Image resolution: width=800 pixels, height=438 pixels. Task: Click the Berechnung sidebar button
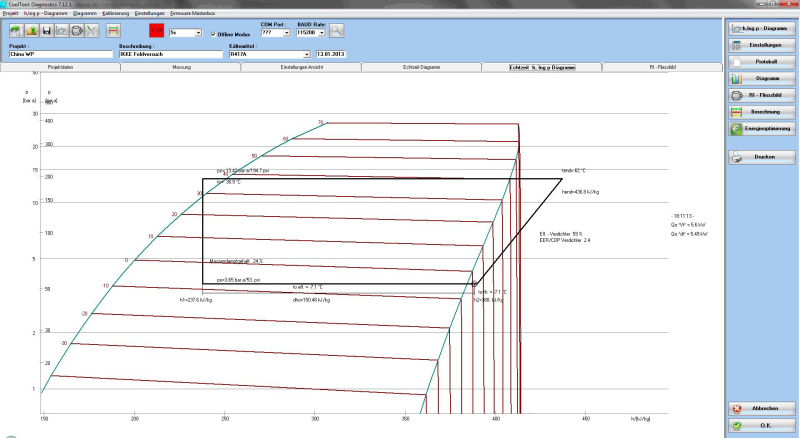[x=761, y=112]
